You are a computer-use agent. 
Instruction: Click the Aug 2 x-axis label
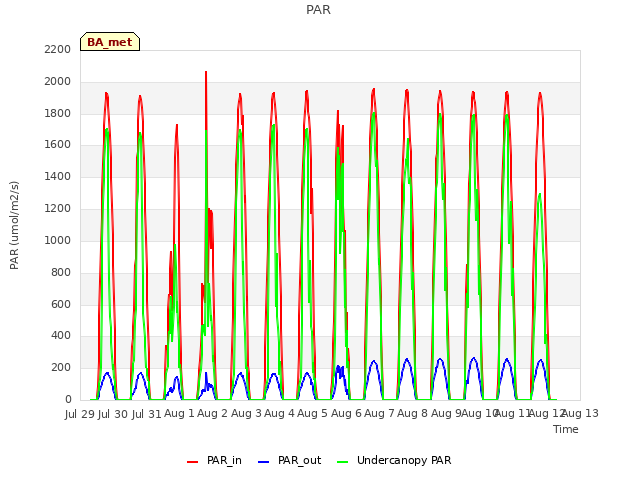[212, 413]
